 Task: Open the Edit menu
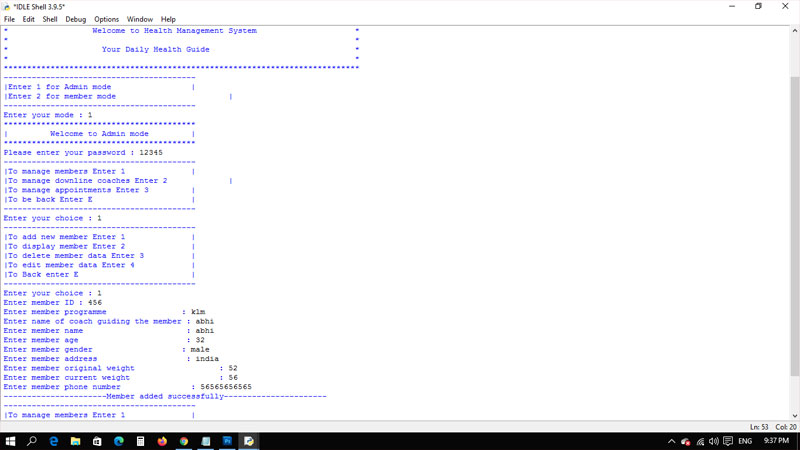(29, 19)
